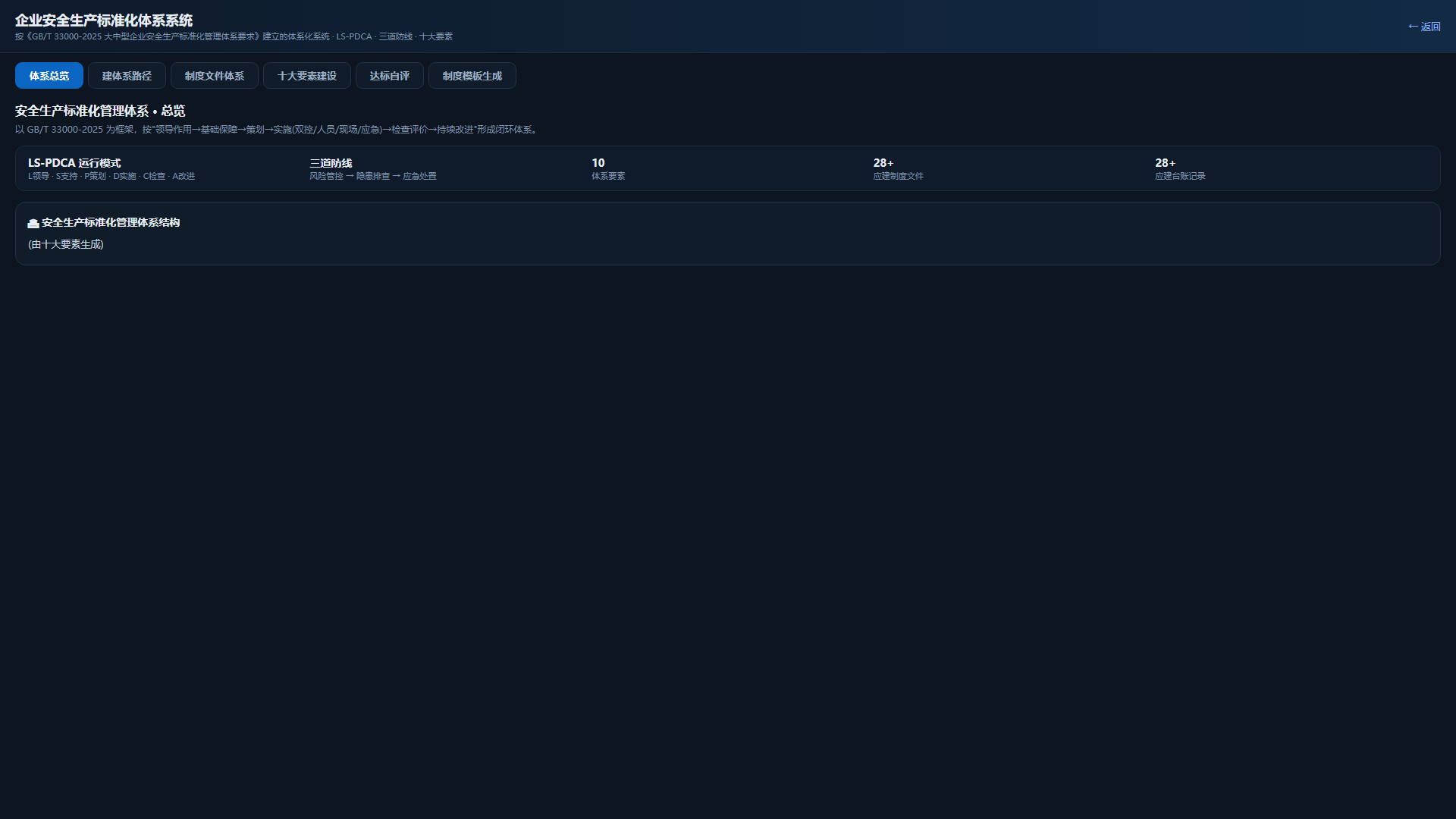This screenshot has height=819, width=1456.
Task: Open the 制度文件体系 tab
Action: pos(215,76)
